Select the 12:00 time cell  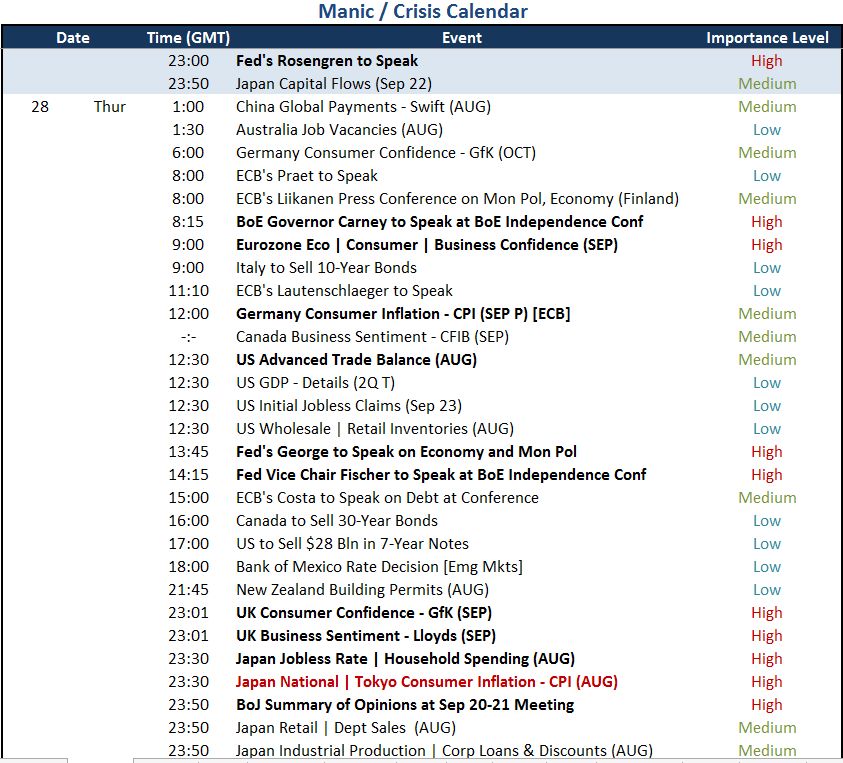(x=188, y=314)
